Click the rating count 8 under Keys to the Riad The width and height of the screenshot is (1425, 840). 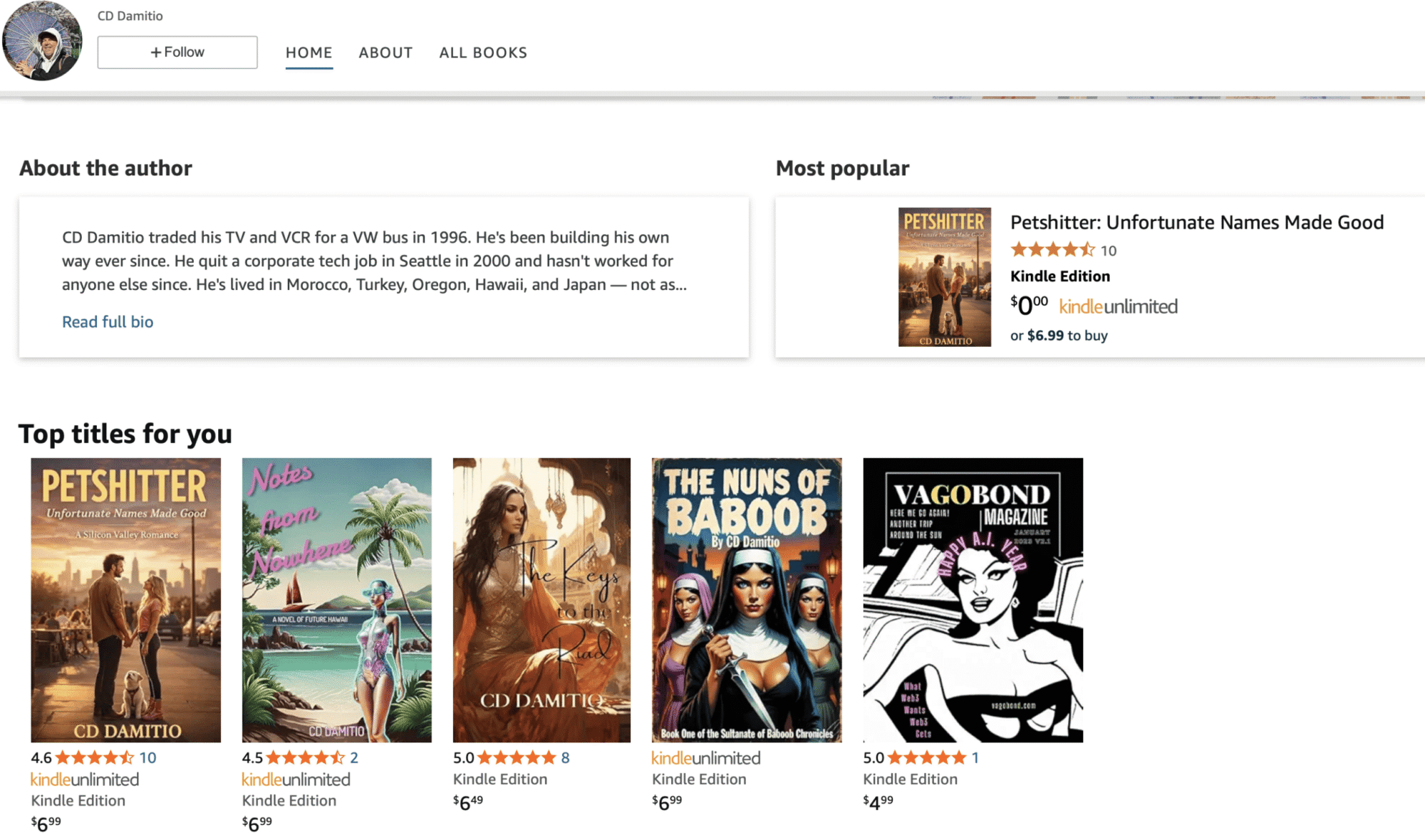click(x=565, y=757)
